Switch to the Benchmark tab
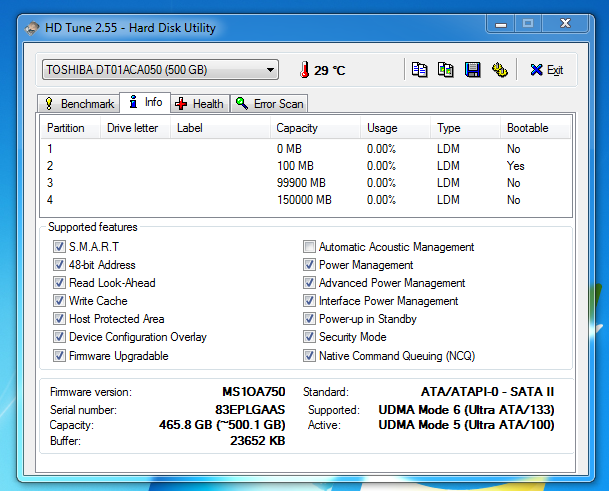The image size is (609, 491). [78, 104]
